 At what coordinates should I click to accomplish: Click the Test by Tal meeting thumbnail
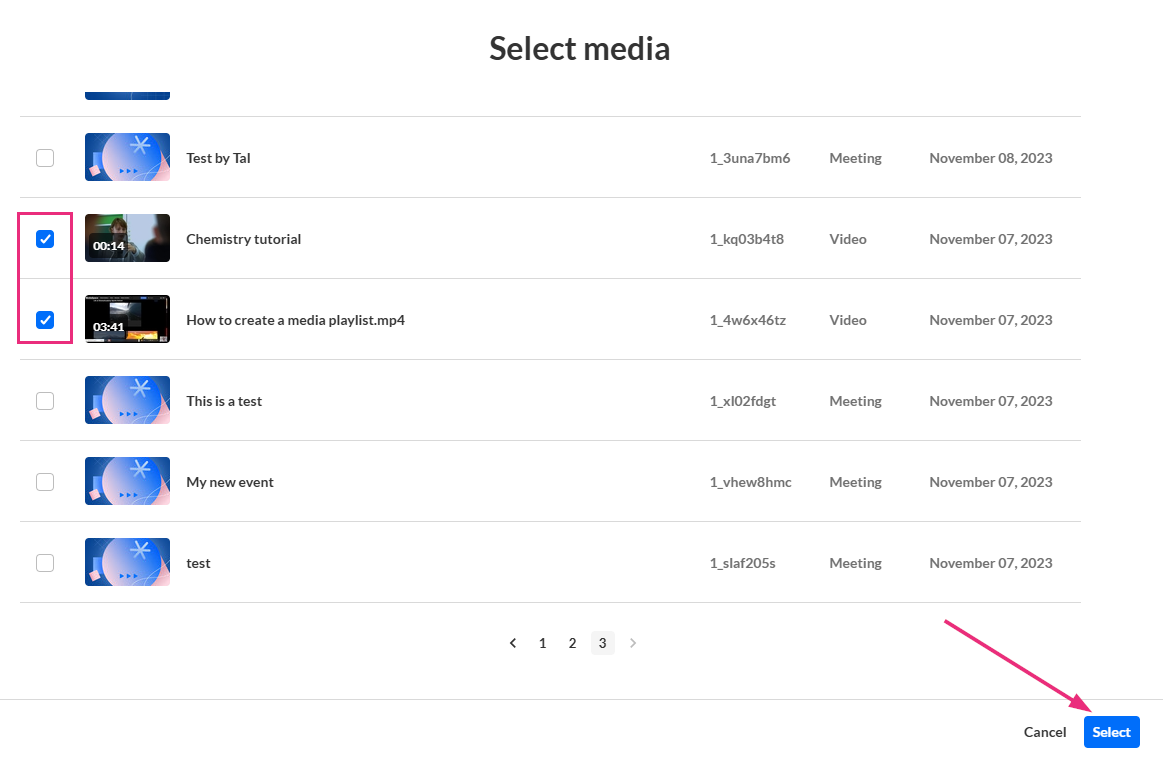[x=127, y=157]
